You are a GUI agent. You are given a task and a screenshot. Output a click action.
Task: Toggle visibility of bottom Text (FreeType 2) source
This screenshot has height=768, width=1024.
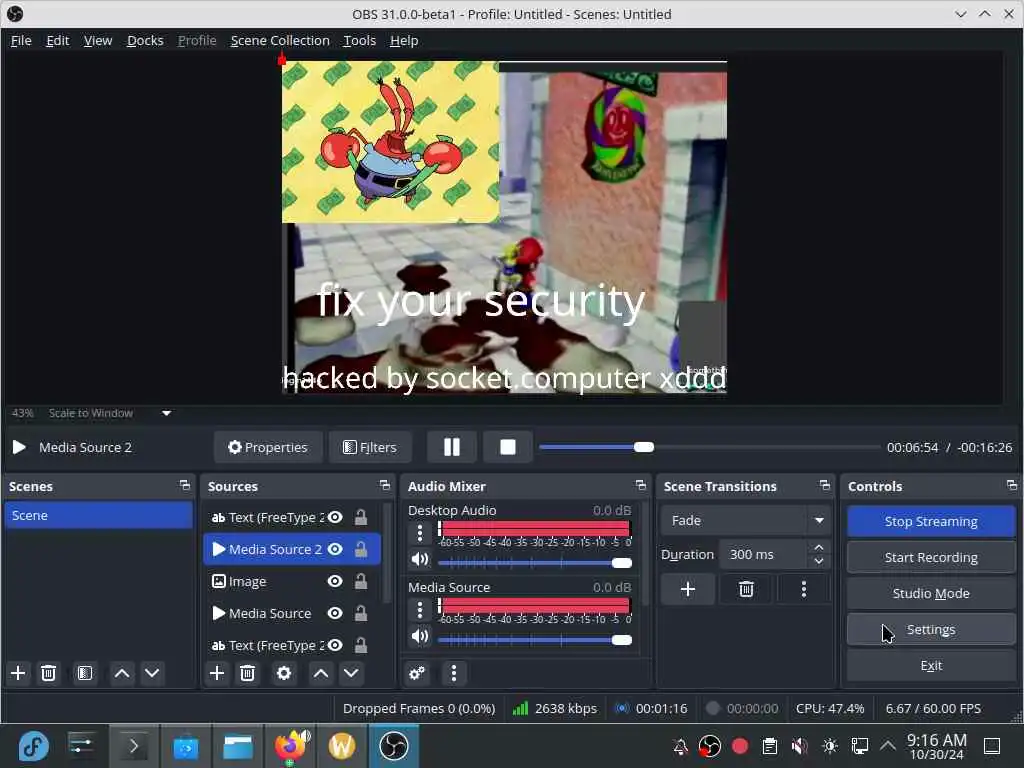[x=335, y=645]
